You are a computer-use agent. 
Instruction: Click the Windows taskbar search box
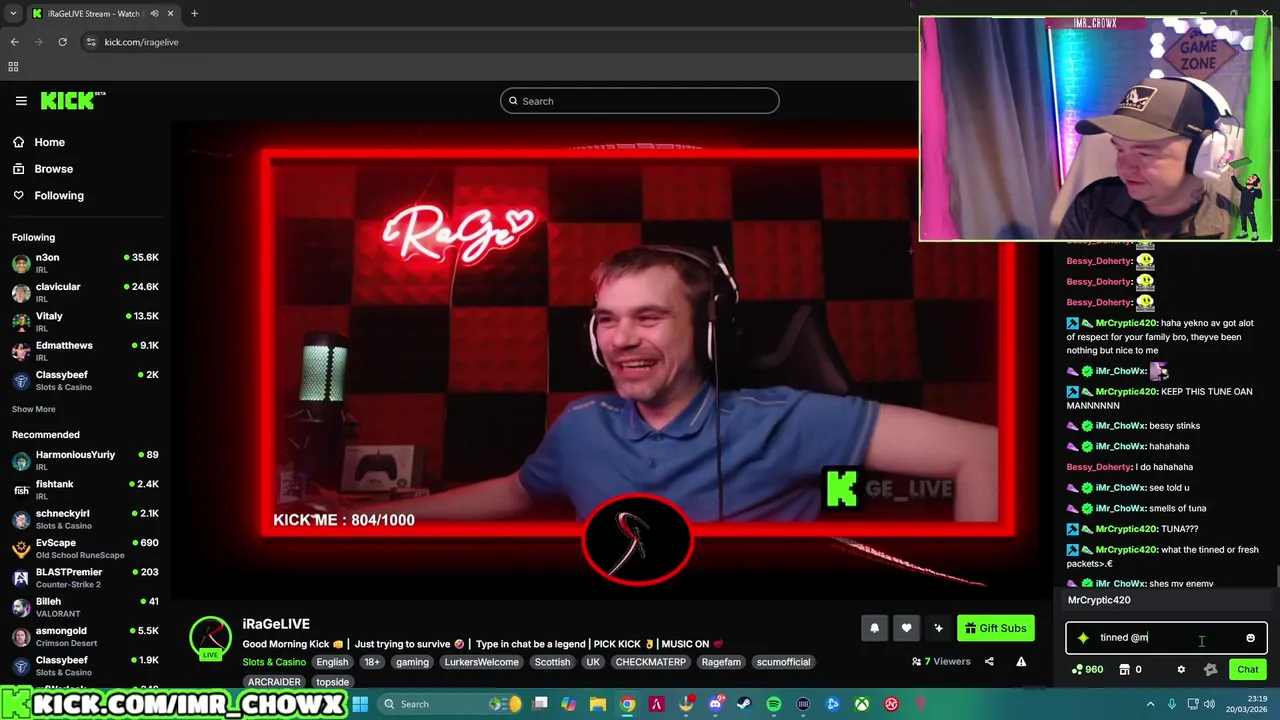(449, 704)
